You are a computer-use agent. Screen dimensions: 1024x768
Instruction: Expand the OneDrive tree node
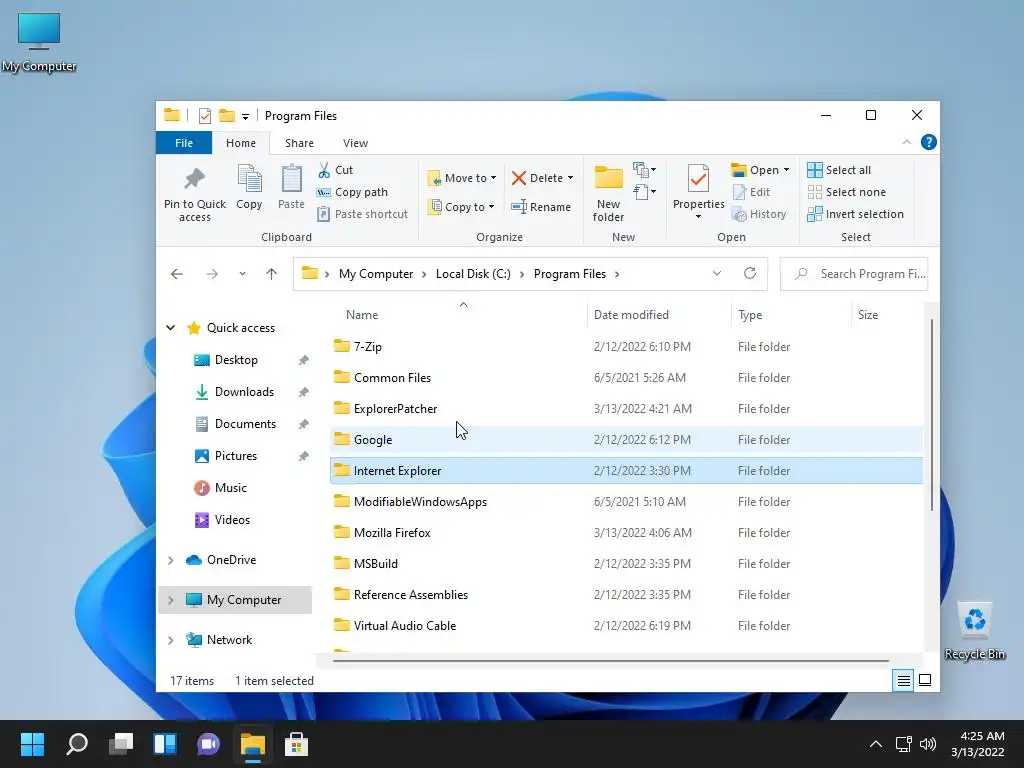tap(170, 560)
